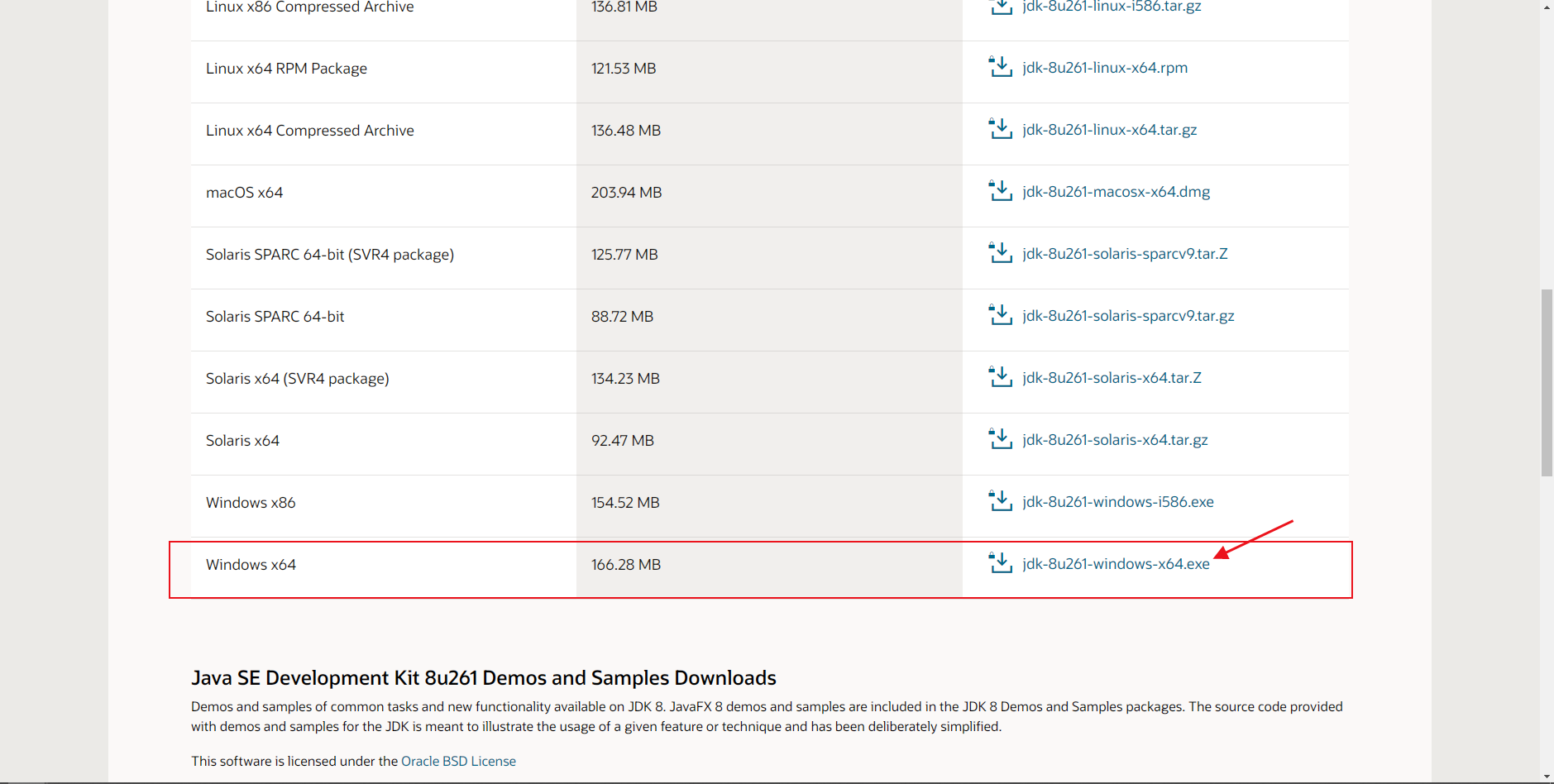1554x784 pixels.
Task: Download jdk-8u261-solaris-x64.tar.gz link
Action: coord(1115,440)
